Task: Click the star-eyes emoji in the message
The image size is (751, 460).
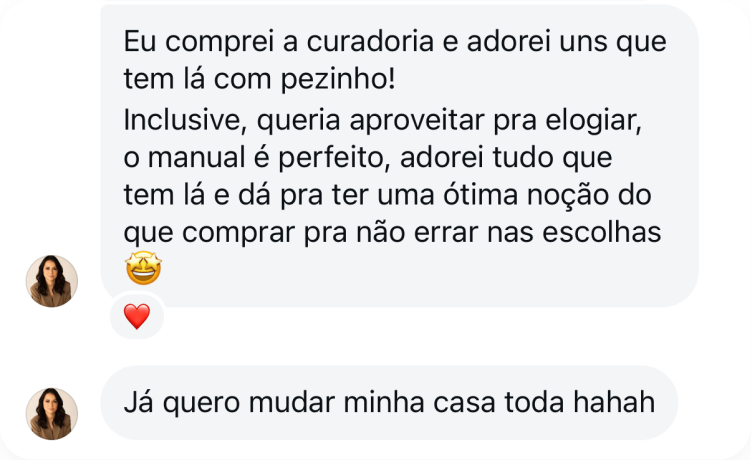Action: [x=143, y=270]
